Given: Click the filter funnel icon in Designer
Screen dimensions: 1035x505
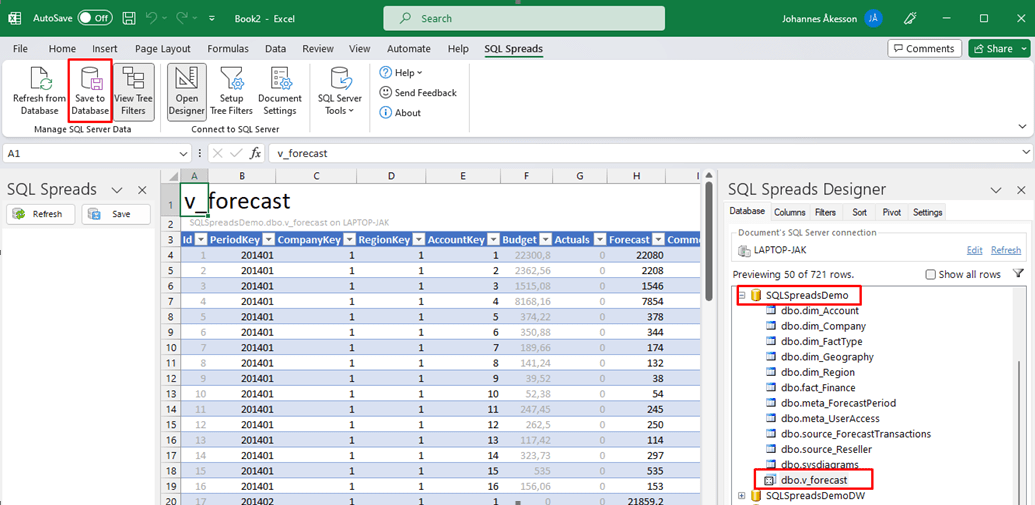Looking at the screenshot, I should point(1018,274).
